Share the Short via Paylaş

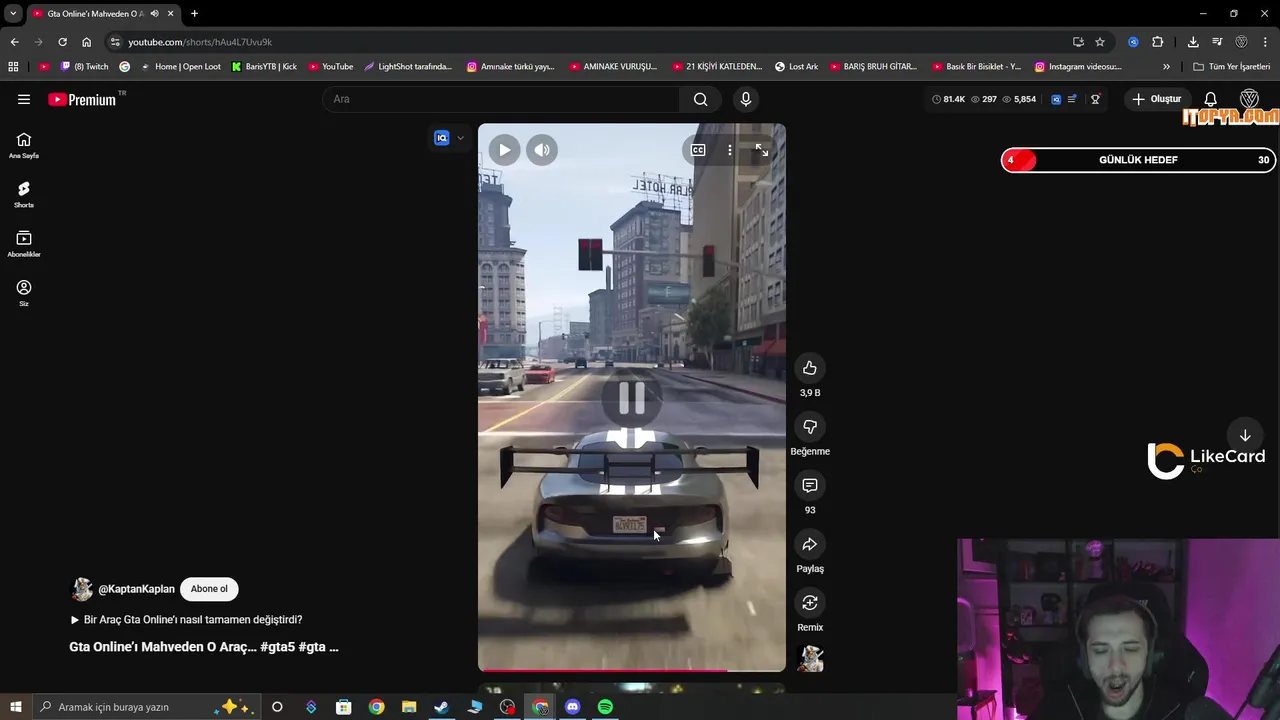coord(810,544)
